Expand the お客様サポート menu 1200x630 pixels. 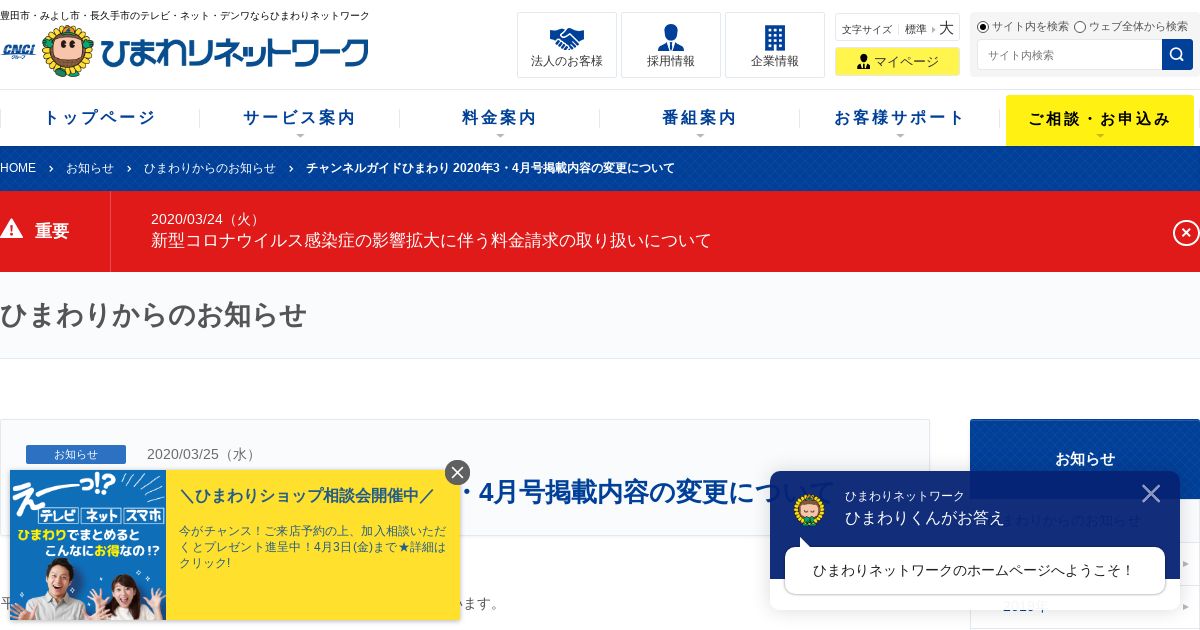coord(900,118)
